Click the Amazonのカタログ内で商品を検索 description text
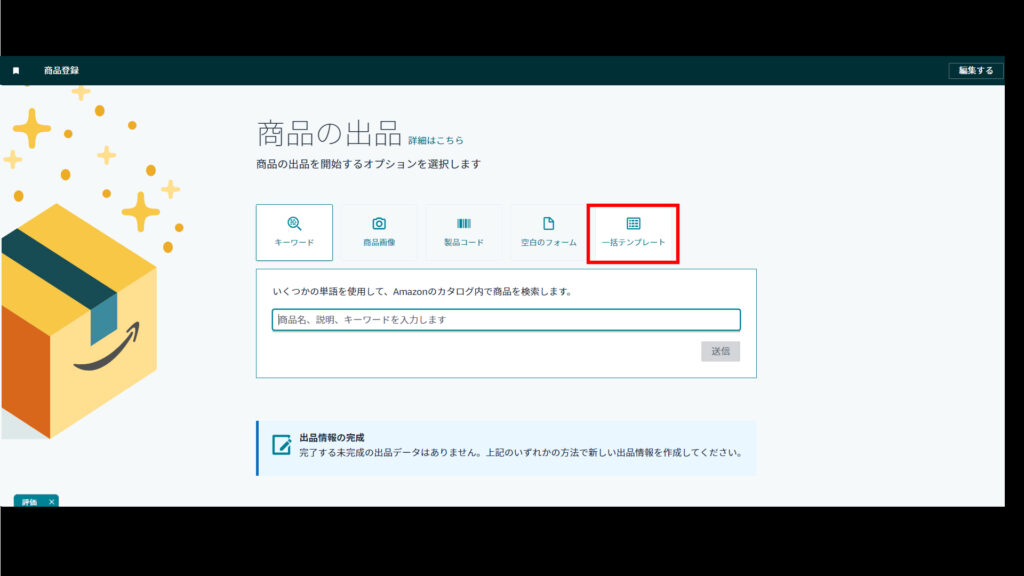Screen dimensions: 1024x576 pyautogui.click(x=423, y=291)
